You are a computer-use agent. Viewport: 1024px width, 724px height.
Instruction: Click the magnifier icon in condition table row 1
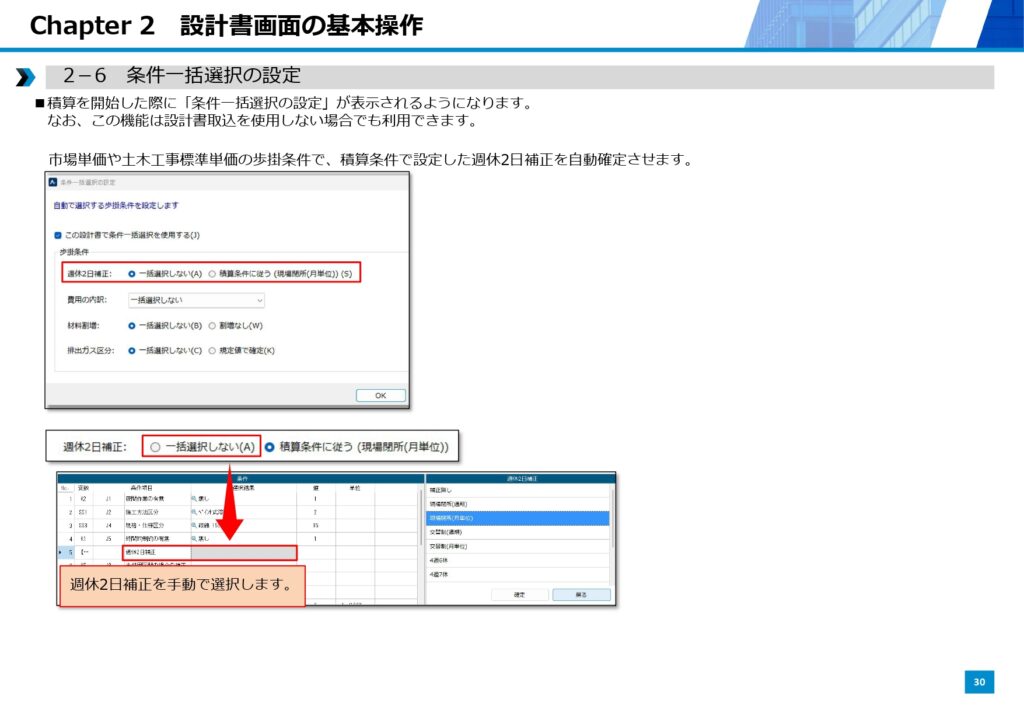tap(194, 497)
